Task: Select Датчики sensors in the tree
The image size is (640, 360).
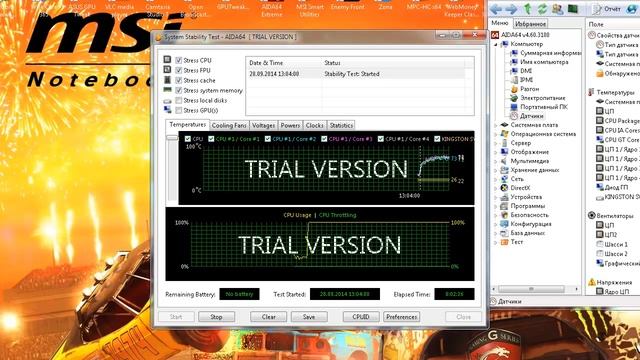Action: [531, 116]
